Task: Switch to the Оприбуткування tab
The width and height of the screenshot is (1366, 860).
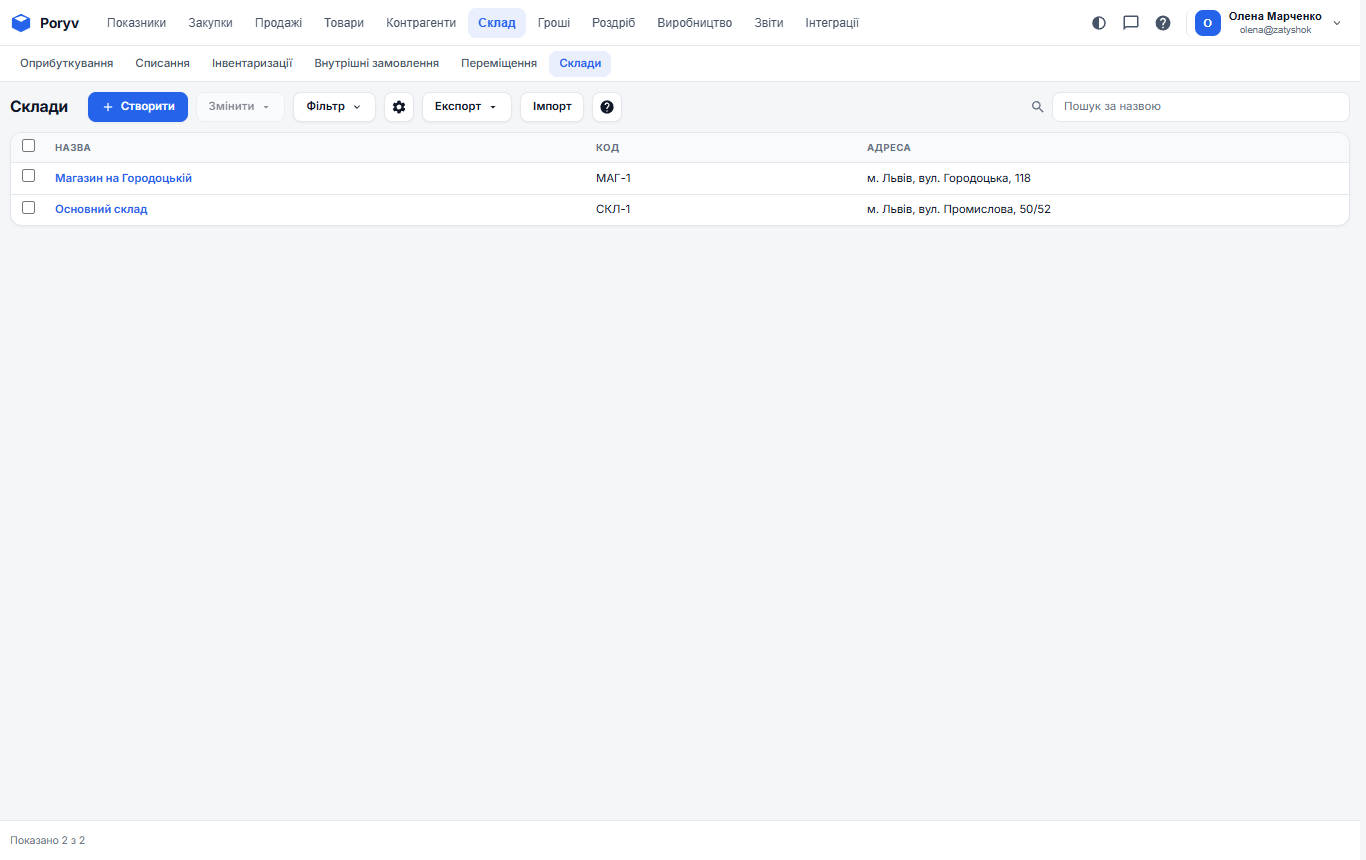Action: tap(67, 64)
